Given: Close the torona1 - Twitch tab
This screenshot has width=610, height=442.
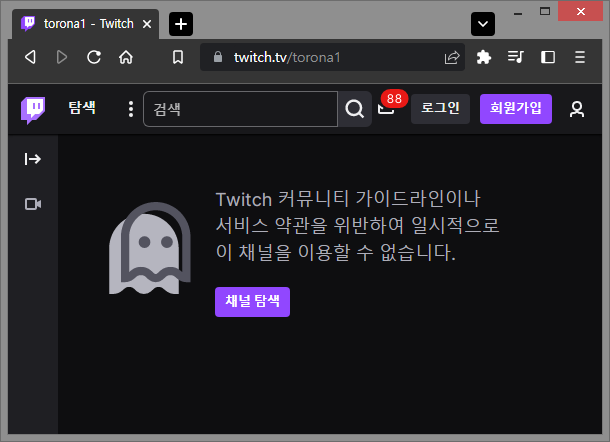Looking at the screenshot, I should [x=147, y=24].
